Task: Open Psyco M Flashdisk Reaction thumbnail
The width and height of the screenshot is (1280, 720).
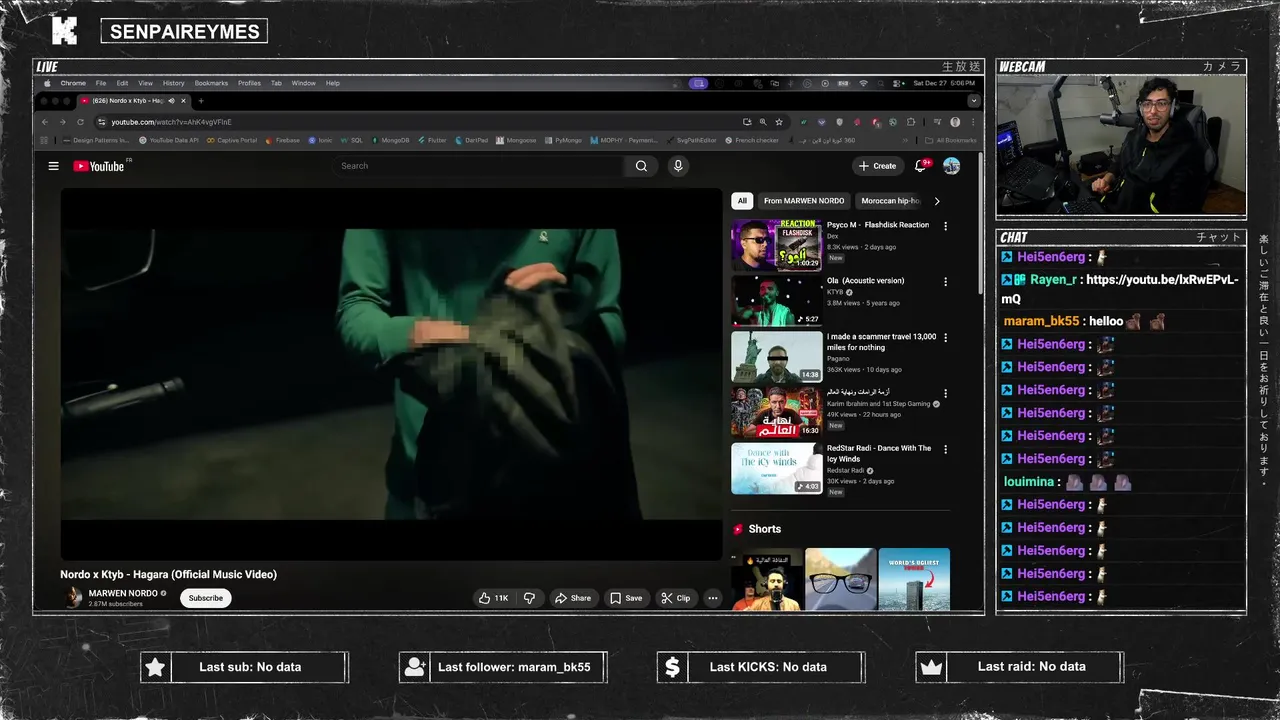Action: (x=776, y=245)
